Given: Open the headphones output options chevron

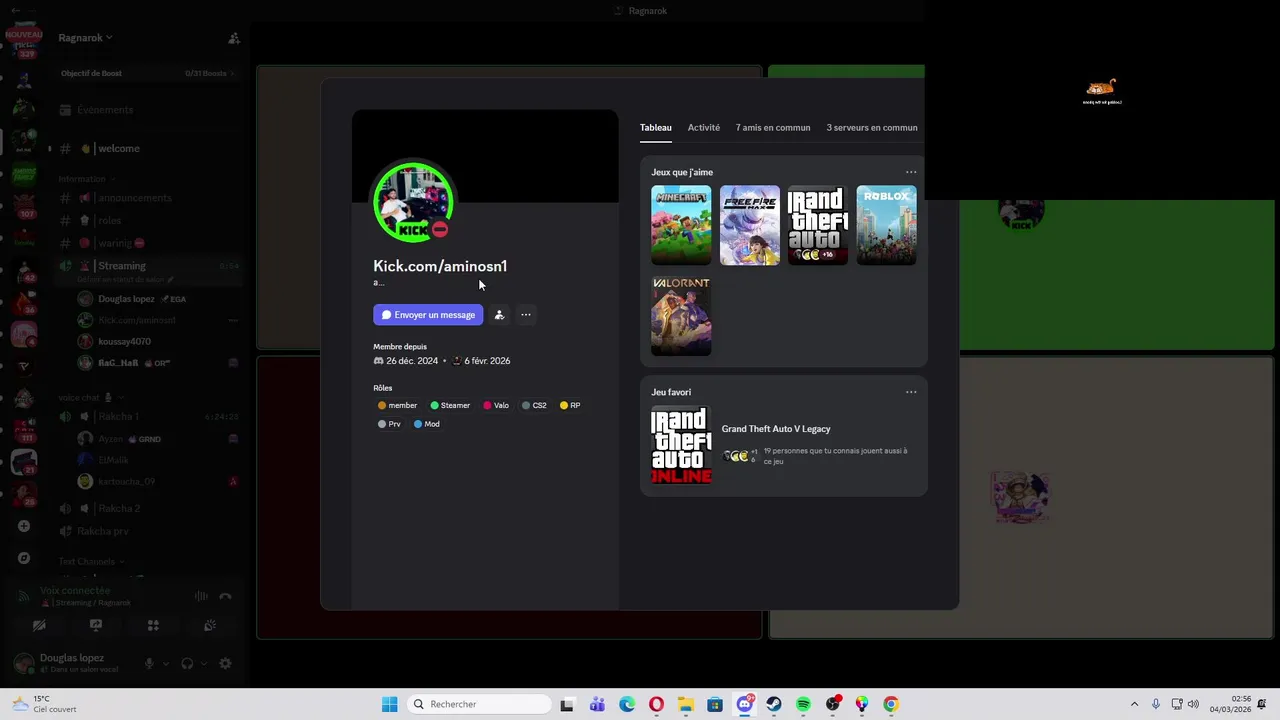Looking at the screenshot, I should 204,663.
